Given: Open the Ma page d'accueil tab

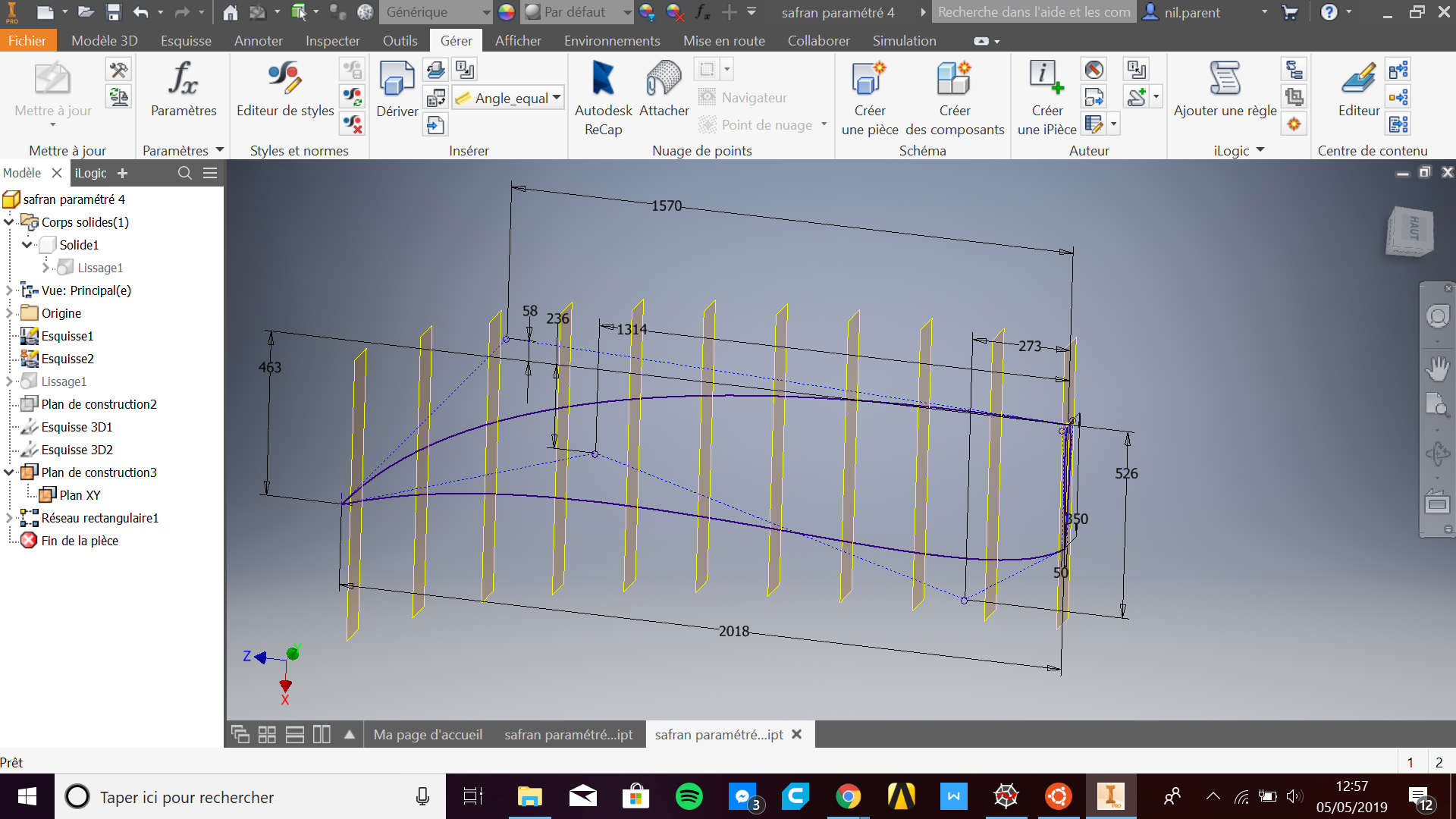Looking at the screenshot, I should point(428,734).
